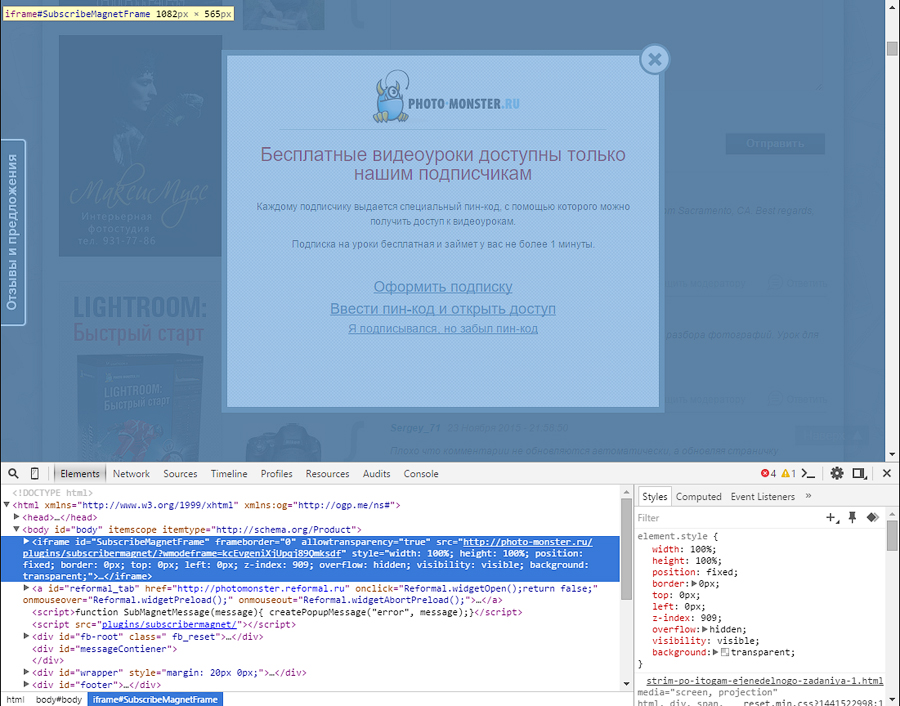Click Я подписывался, но забыл пин-код link
900x706 pixels.
pyautogui.click(x=443, y=329)
